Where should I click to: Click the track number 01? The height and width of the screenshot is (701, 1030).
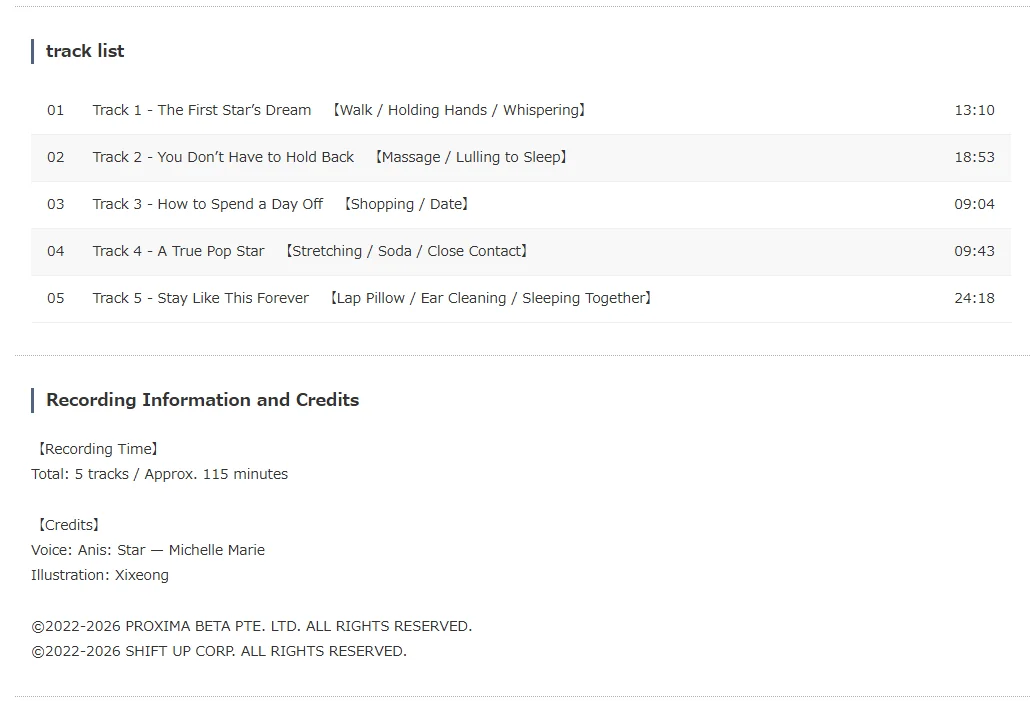pyautogui.click(x=55, y=110)
